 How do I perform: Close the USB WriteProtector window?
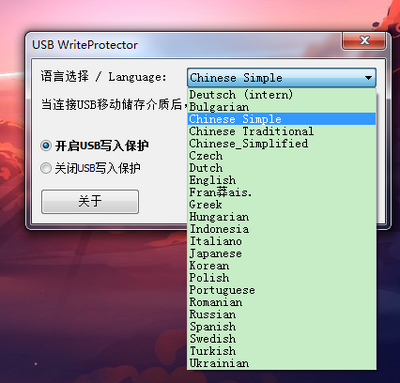click(364, 41)
